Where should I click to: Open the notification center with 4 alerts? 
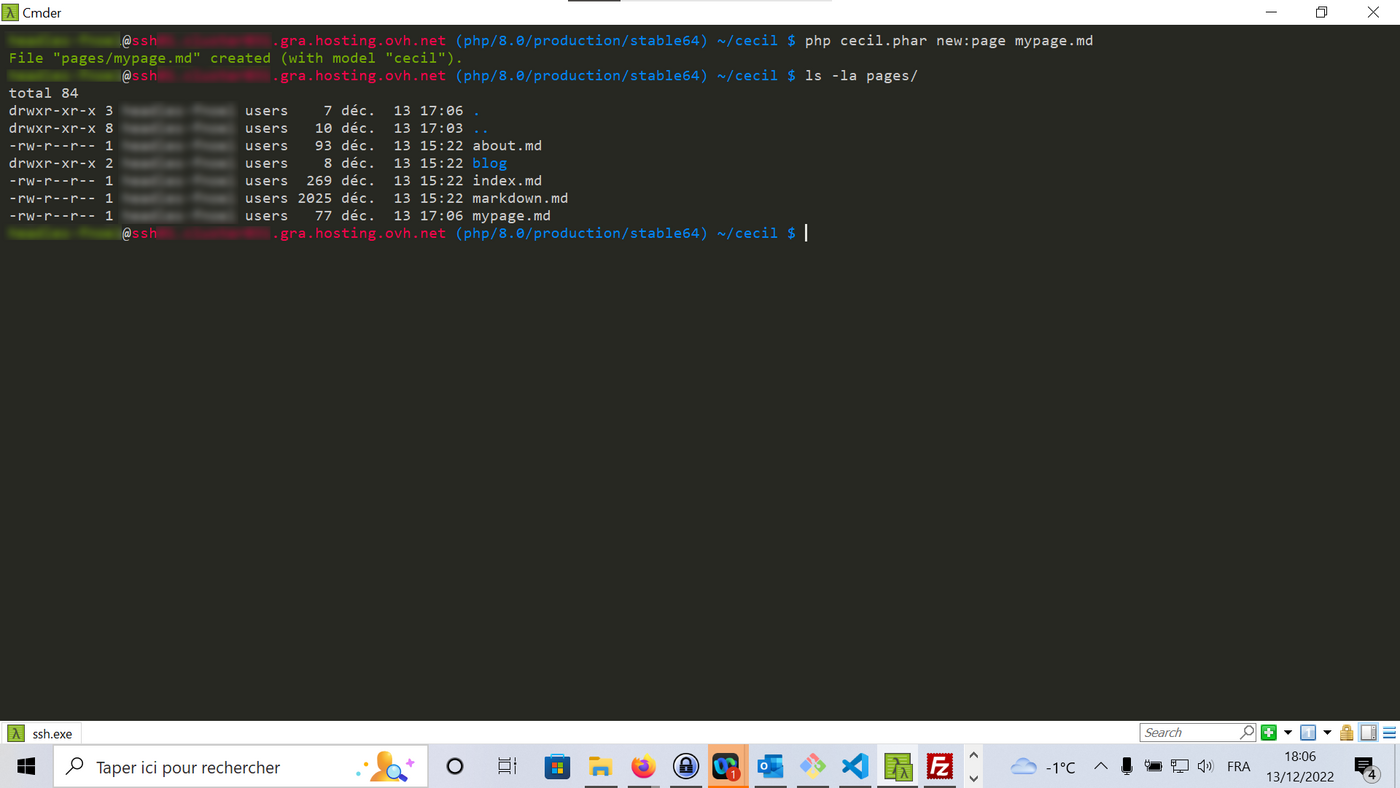click(x=1366, y=767)
